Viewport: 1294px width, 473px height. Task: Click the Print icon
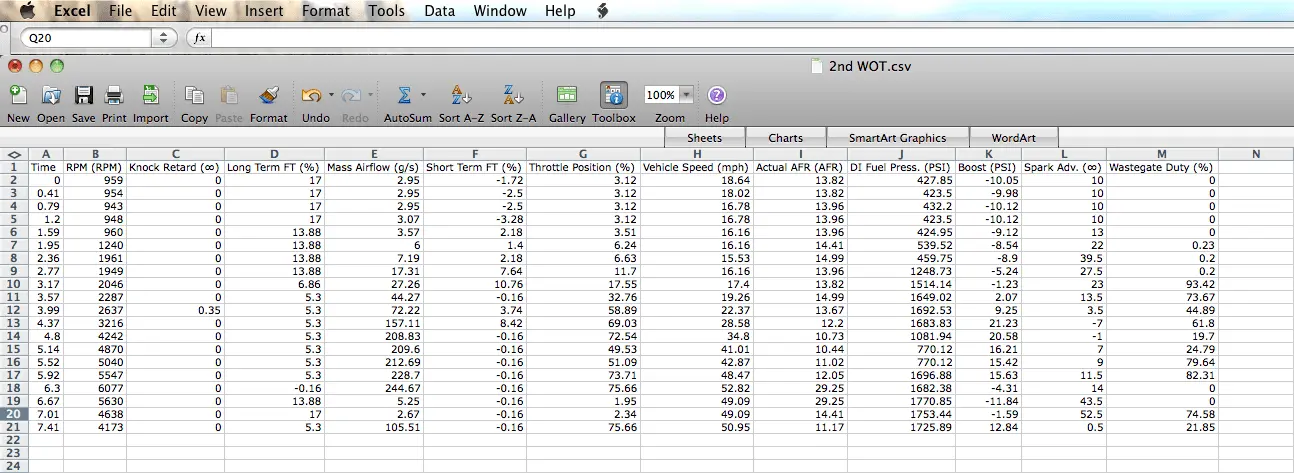[x=114, y=96]
